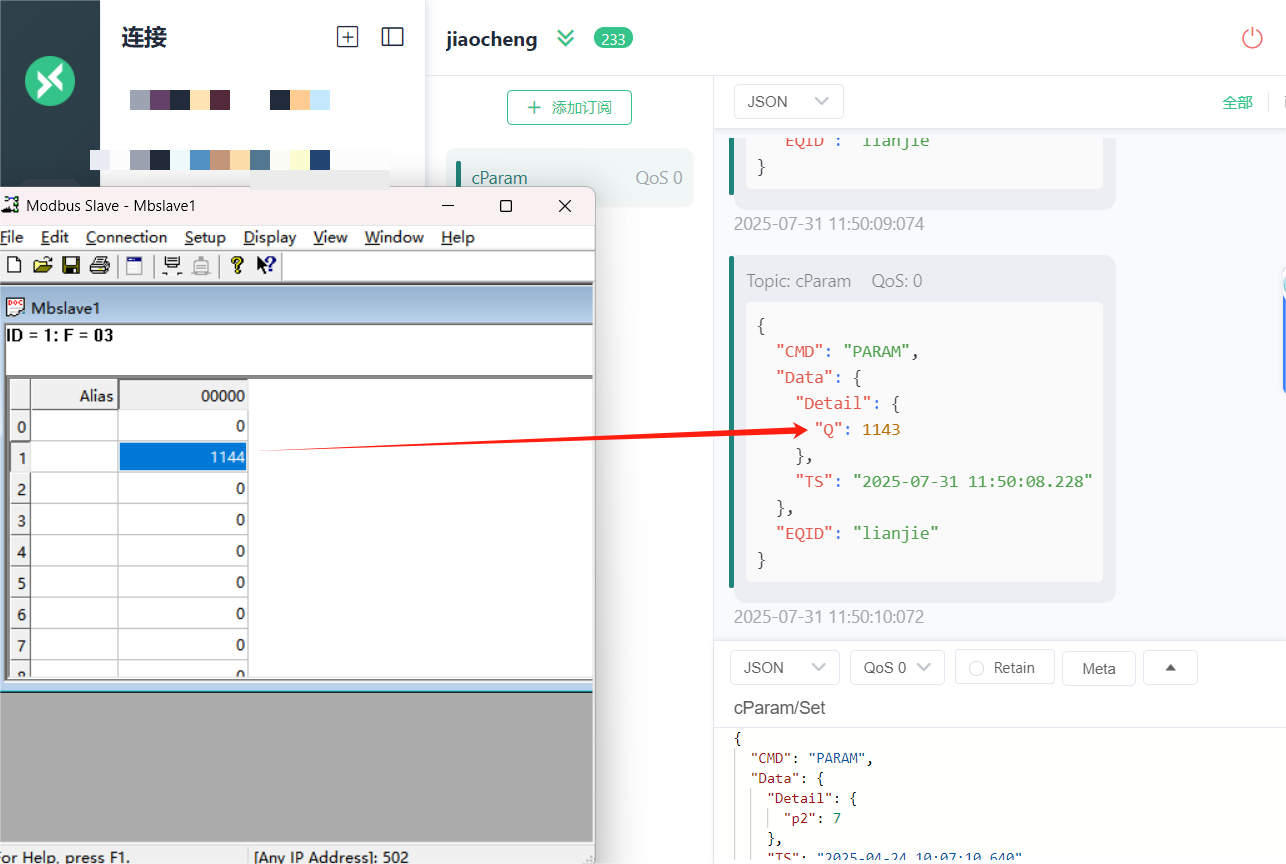Select the row 3 header in the register table
1286x864 pixels.
20,520
